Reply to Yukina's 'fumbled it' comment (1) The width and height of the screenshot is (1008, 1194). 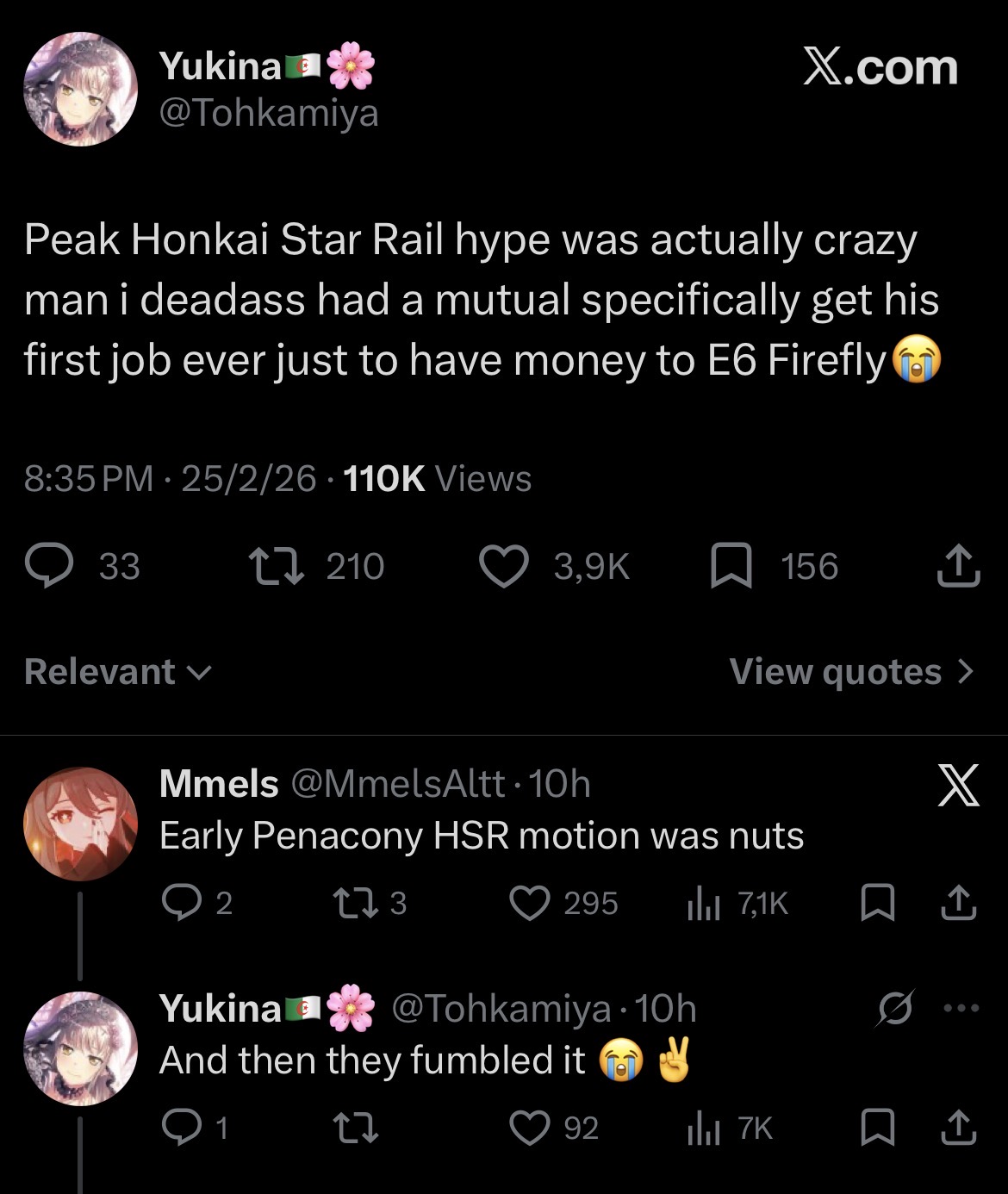pyautogui.click(x=182, y=1129)
